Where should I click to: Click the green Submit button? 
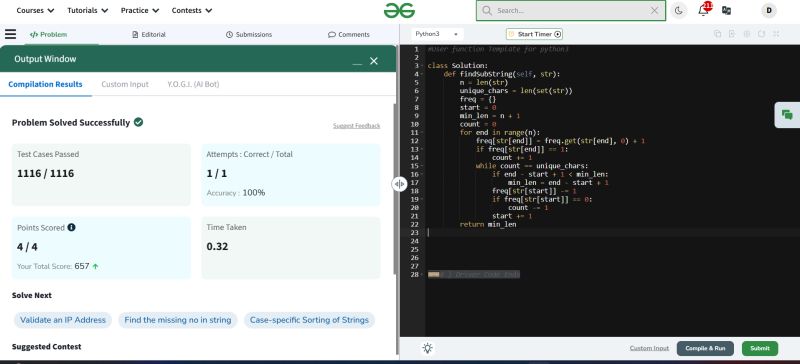click(x=760, y=348)
